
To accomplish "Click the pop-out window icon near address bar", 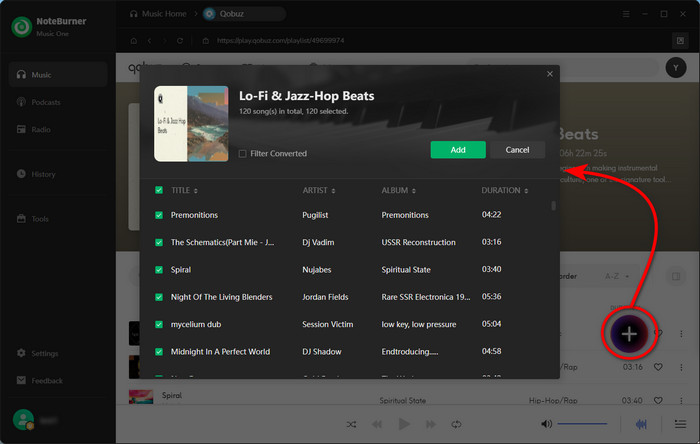I will (680, 41).
